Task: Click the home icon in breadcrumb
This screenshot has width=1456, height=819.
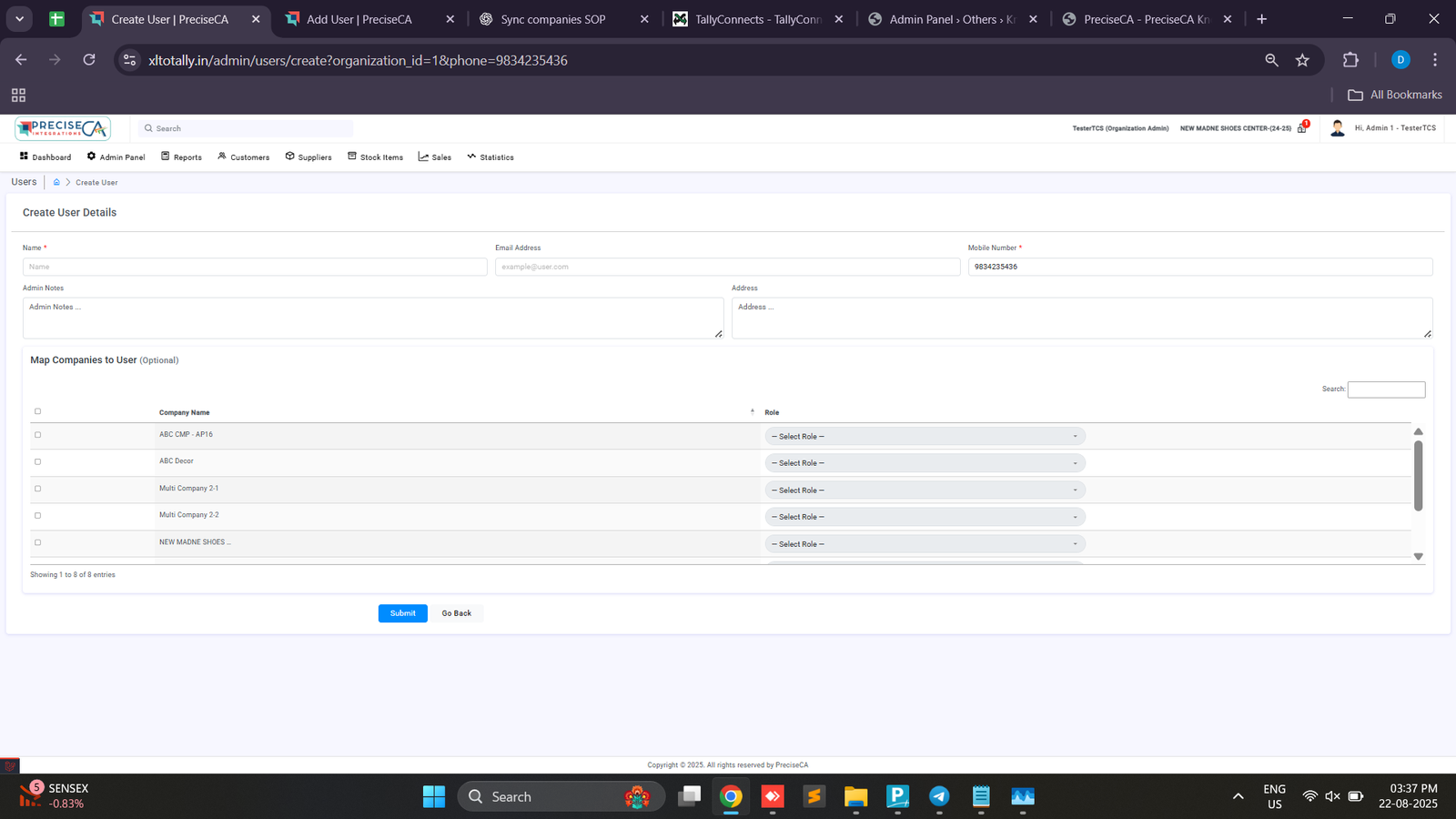Action: pos(56,182)
